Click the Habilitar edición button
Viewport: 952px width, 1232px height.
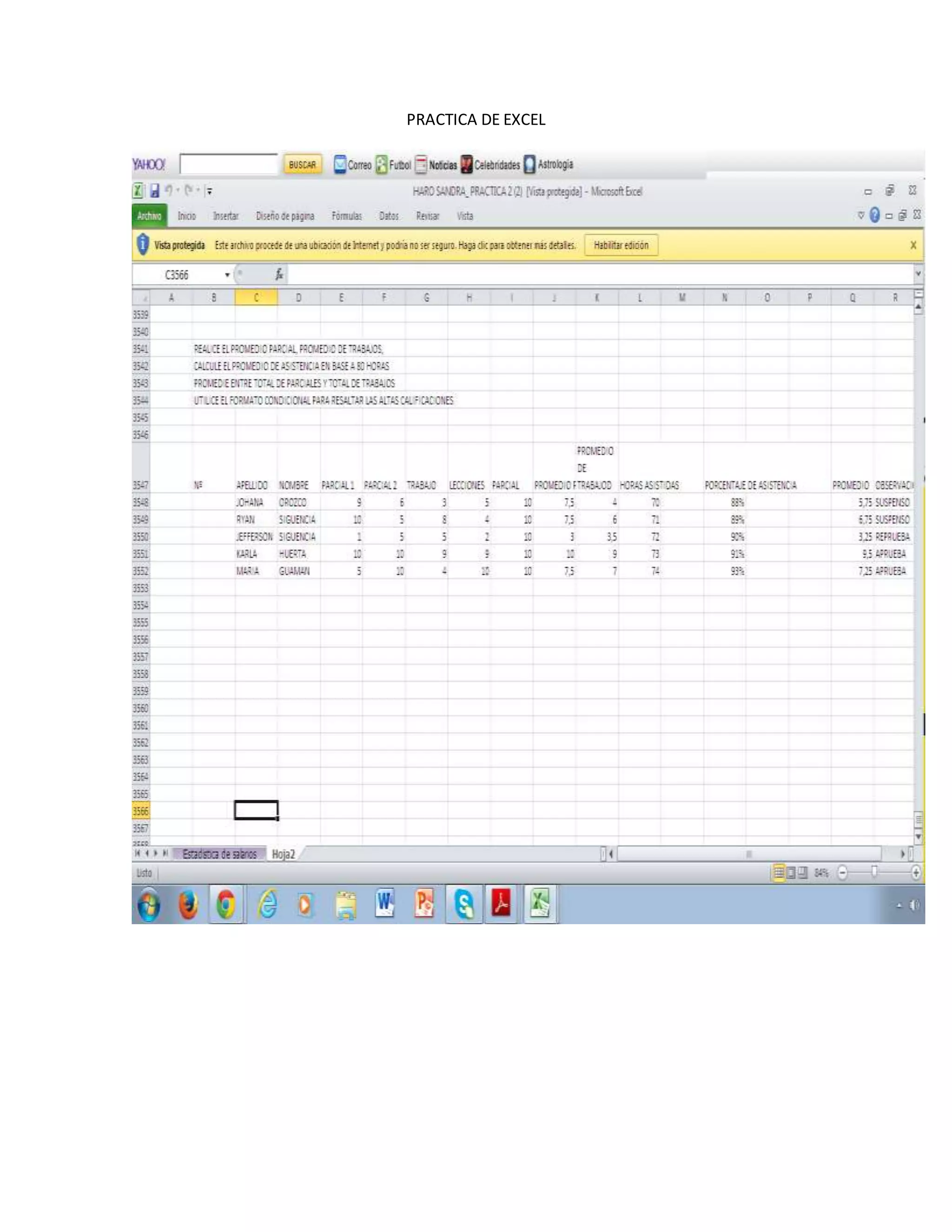point(621,245)
